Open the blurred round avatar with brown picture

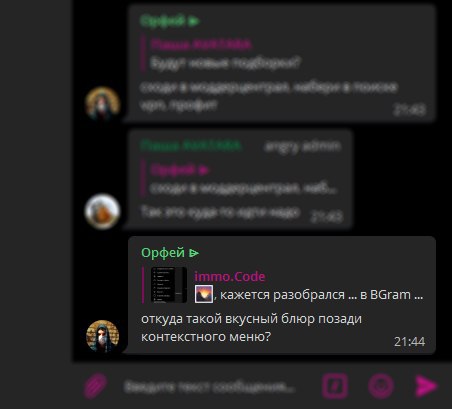[x=102, y=211]
